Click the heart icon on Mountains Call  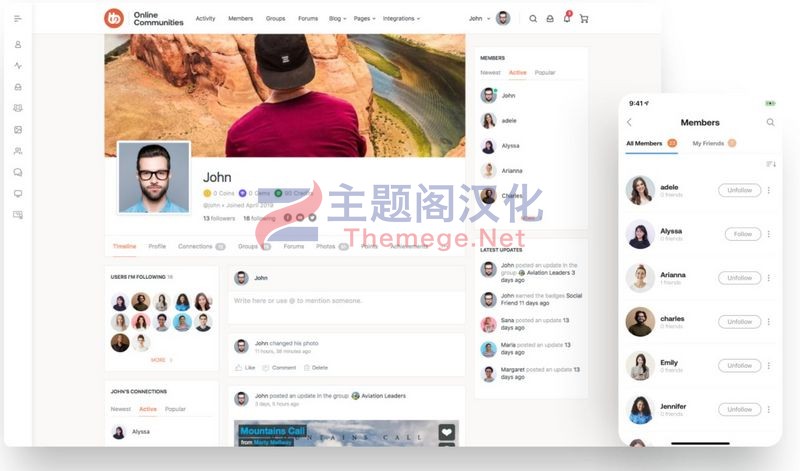tap(446, 432)
